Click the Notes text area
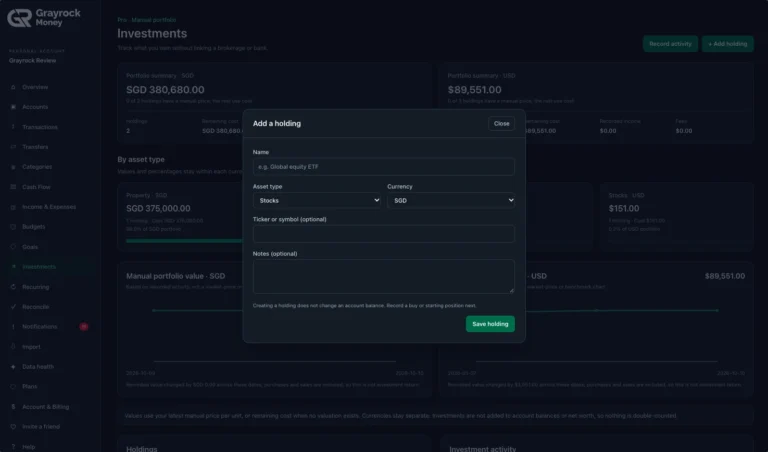The image size is (768, 452). coord(384,277)
